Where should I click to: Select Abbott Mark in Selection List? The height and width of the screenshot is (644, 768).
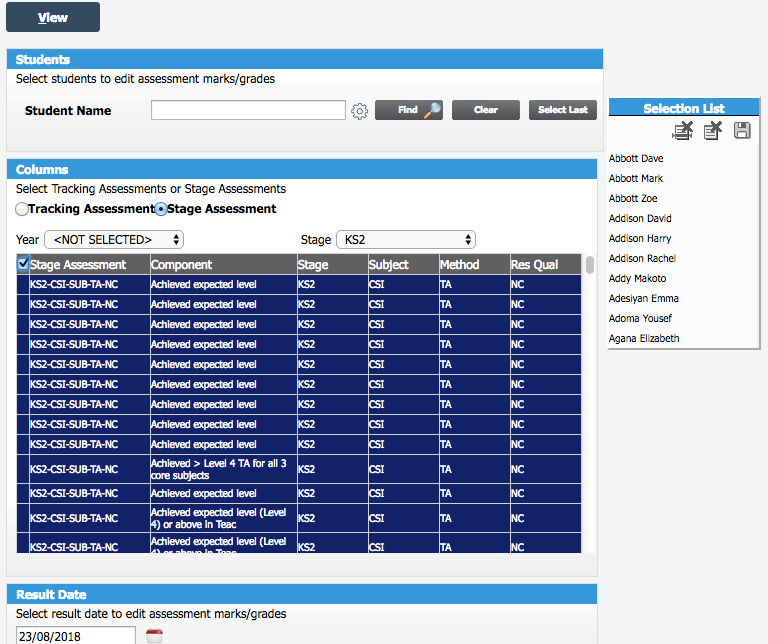point(635,178)
